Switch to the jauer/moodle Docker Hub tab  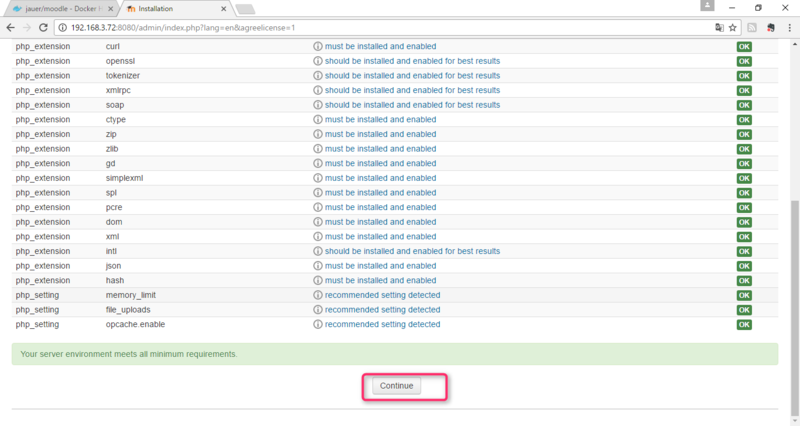63,9
